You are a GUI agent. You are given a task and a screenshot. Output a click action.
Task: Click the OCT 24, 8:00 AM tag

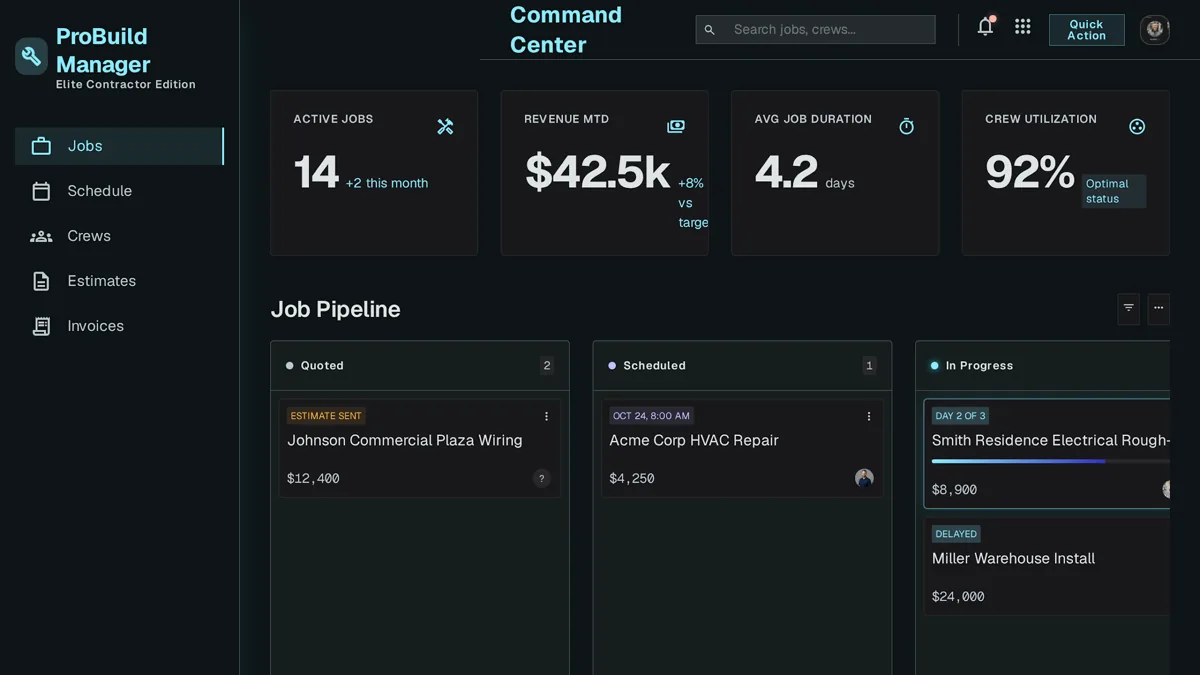pyautogui.click(x=651, y=416)
